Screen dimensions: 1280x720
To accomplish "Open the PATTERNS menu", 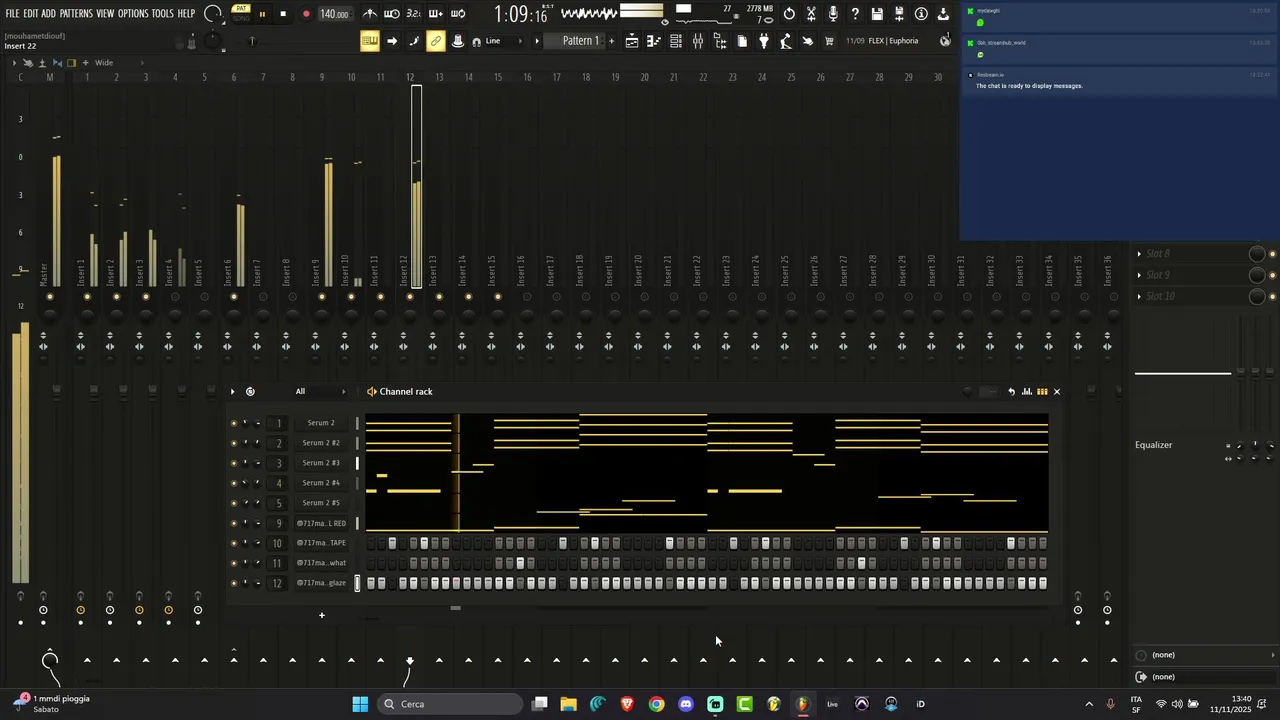I will pos(76,14).
